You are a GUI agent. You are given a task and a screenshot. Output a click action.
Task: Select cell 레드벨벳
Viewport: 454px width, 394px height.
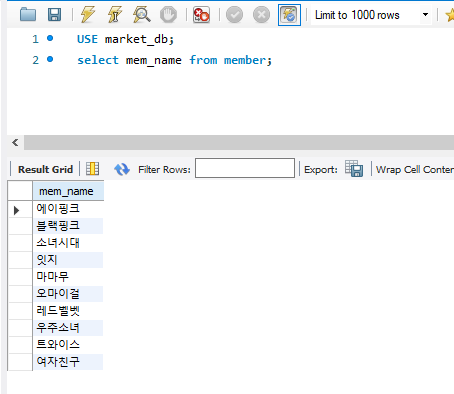68,311
